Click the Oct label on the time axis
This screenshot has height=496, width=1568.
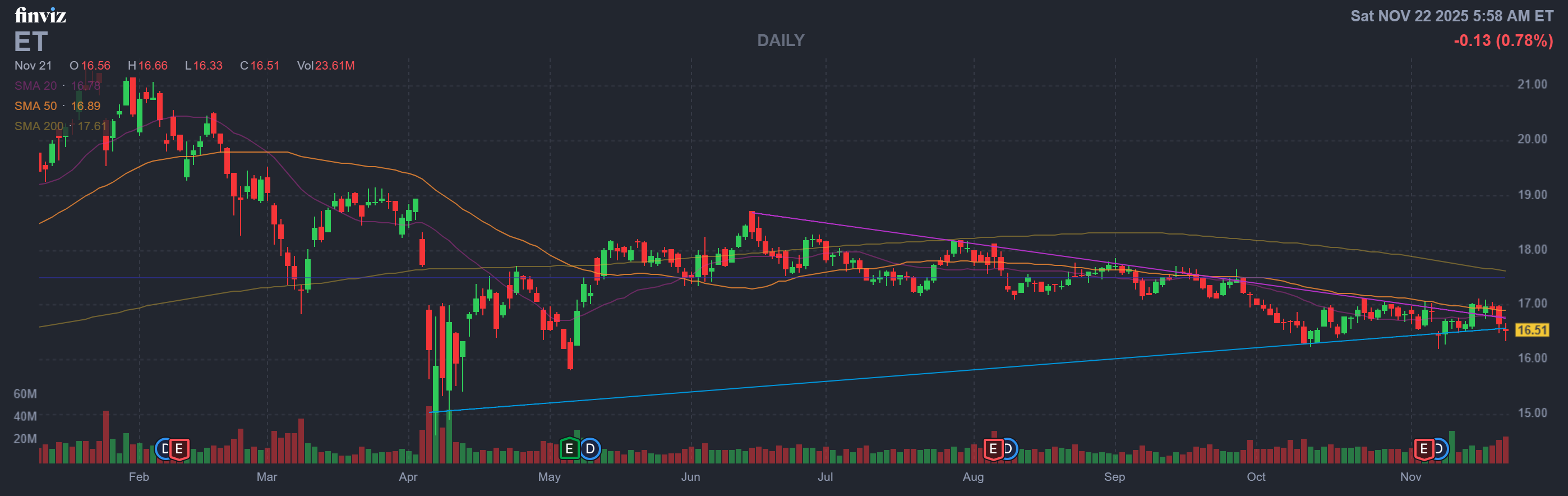(x=1256, y=477)
